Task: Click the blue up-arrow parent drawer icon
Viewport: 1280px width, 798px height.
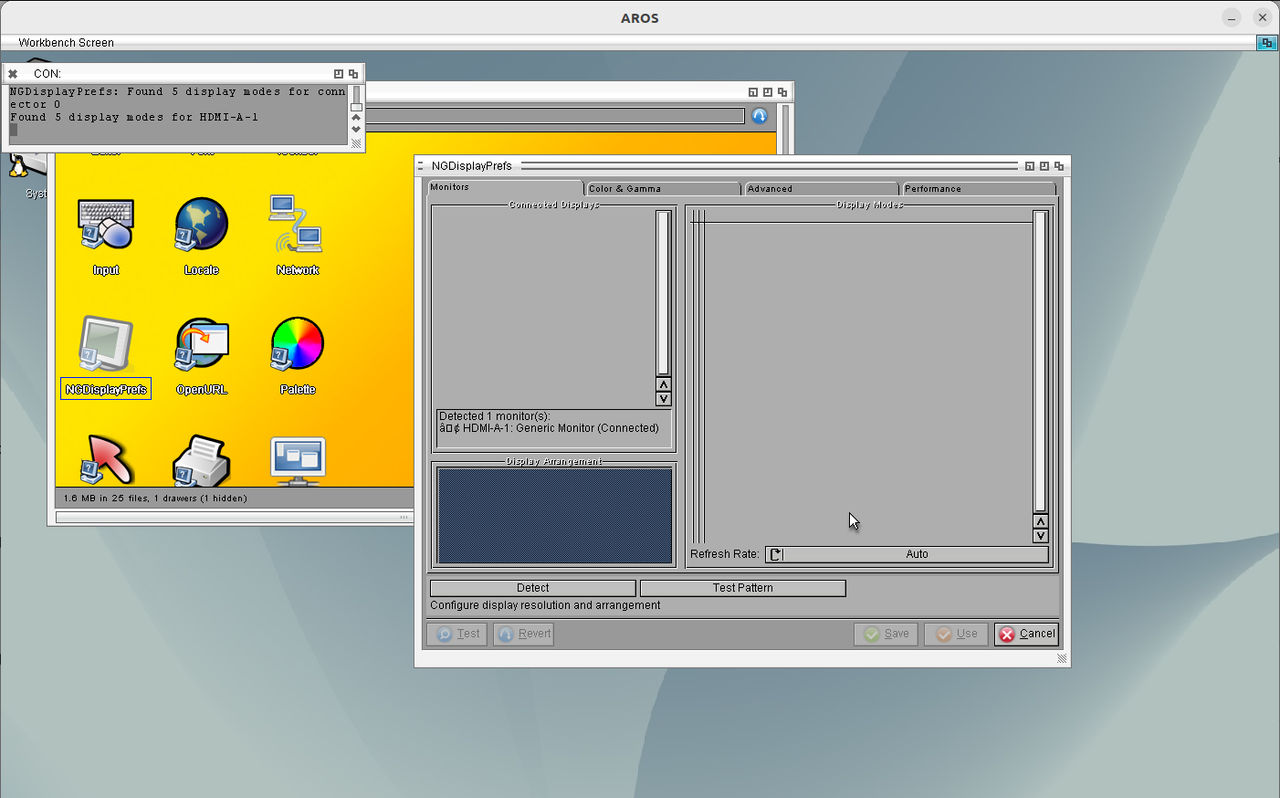Action: pyautogui.click(x=759, y=116)
